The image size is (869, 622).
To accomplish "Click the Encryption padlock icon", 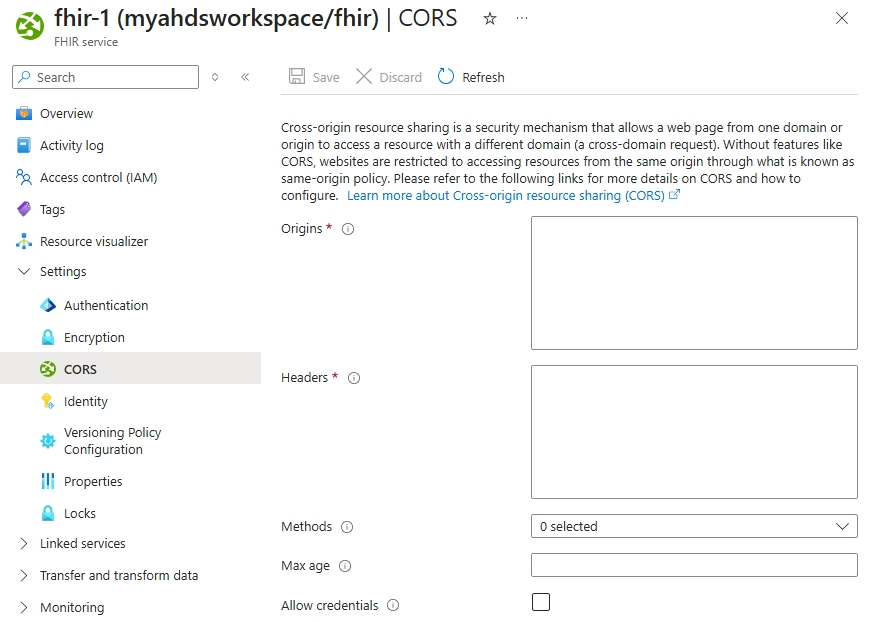I will (48, 337).
